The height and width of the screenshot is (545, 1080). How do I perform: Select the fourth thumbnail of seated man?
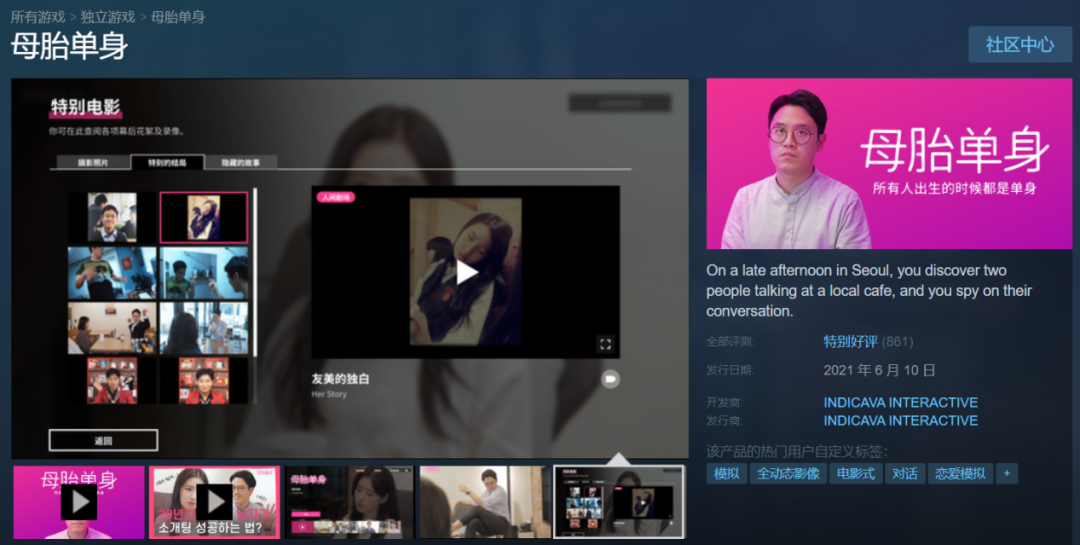point(485,502)
